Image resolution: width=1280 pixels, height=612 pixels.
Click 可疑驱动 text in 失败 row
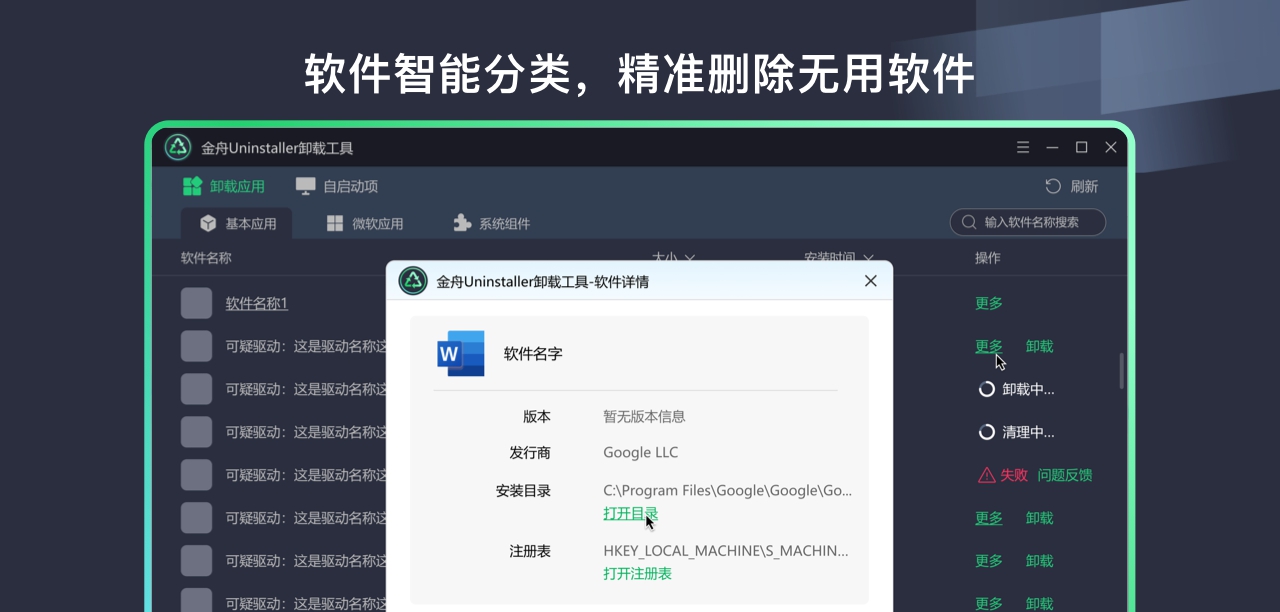point(305,475)
